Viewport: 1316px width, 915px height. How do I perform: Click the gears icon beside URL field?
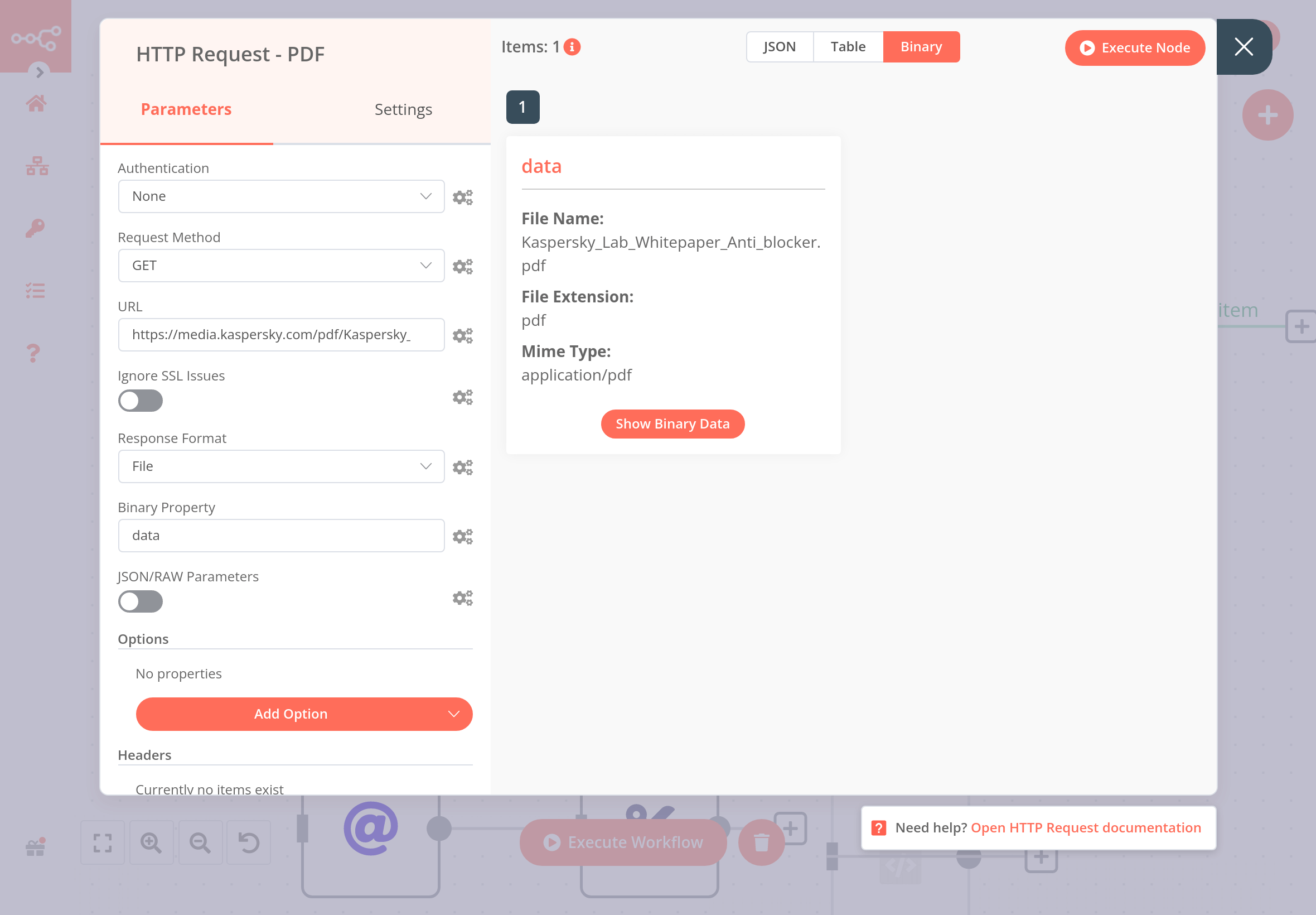462,335
